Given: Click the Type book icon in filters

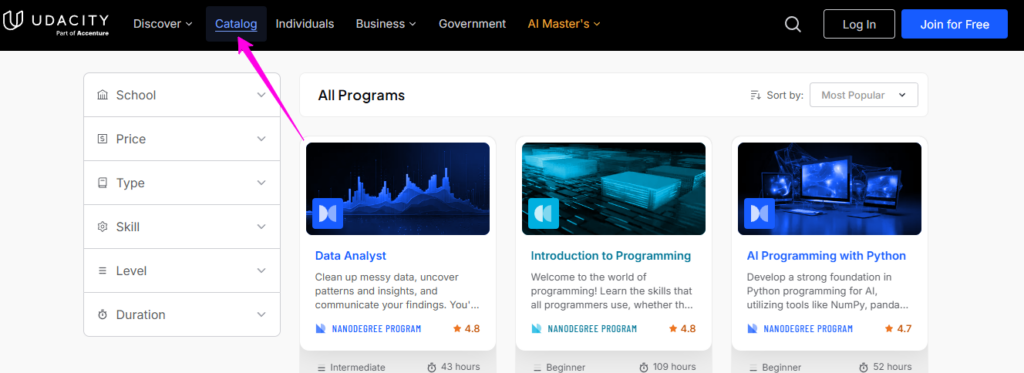Looking at the screenshot, I should [x=103, y=183].
